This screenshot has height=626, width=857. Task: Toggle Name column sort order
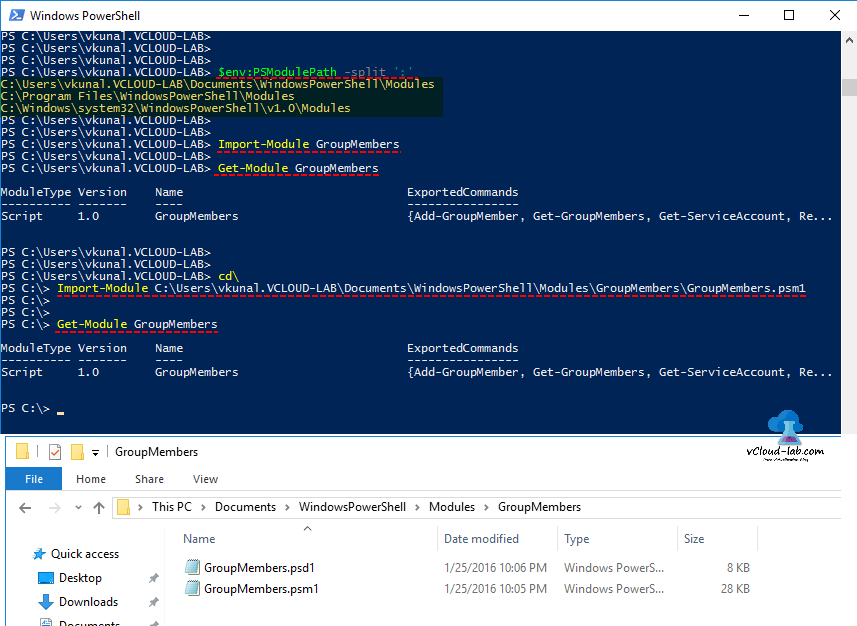(198, 538)
